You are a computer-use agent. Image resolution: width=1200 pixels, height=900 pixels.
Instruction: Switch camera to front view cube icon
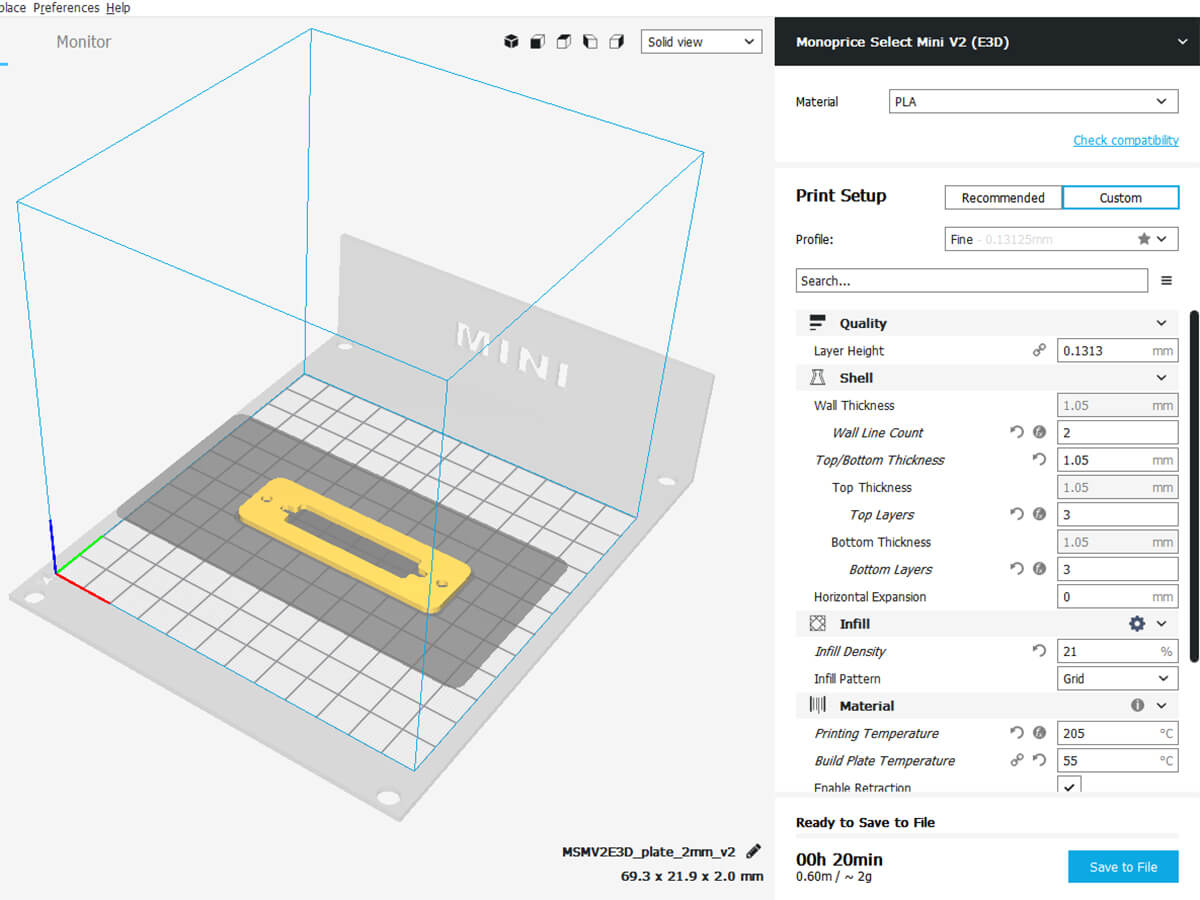click(x=538, y=42)
